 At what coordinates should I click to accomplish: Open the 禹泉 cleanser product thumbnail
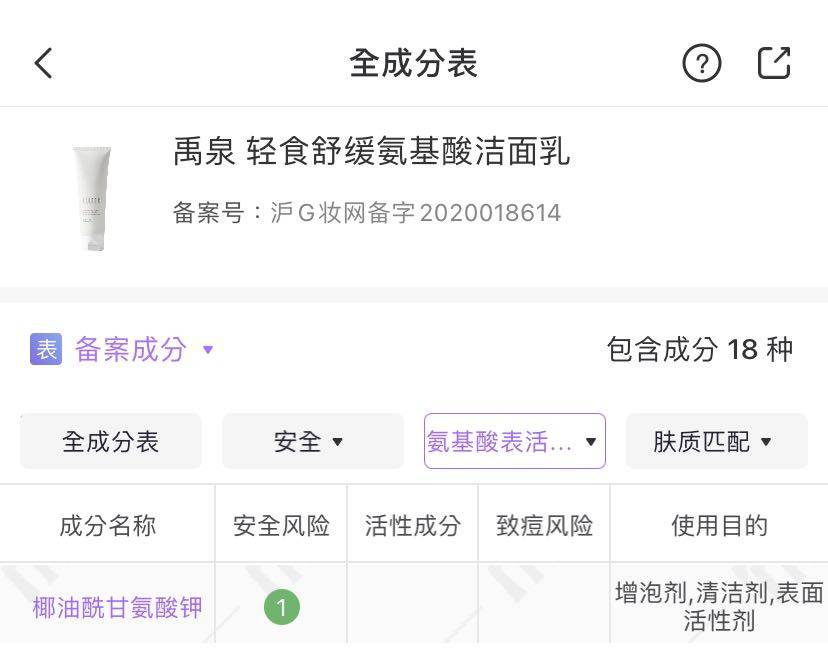pyautogui.click(x=90, y=197)
